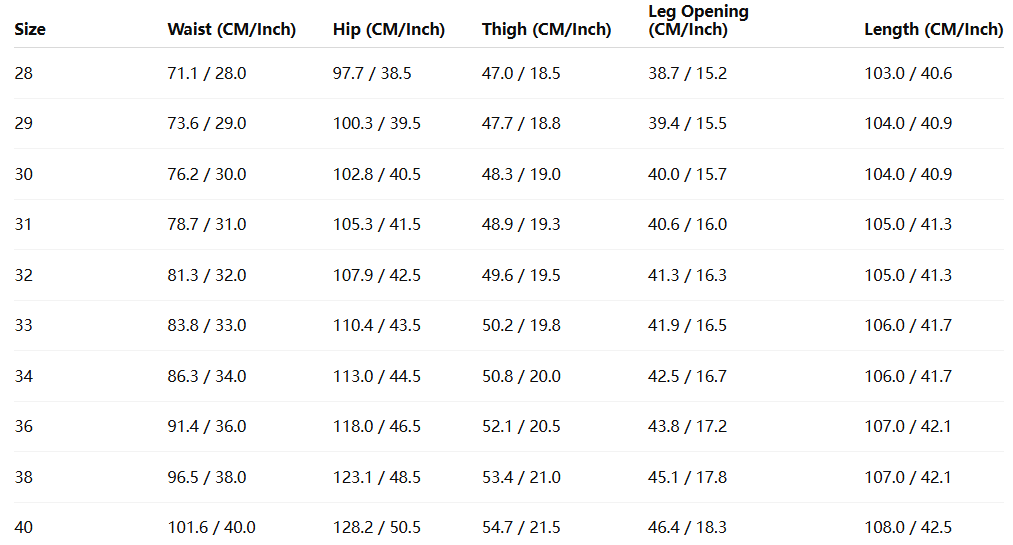Select the size 34 row label
This screenshot has height=545, width=1013.
pyautogui.click(x=24, y=376)
